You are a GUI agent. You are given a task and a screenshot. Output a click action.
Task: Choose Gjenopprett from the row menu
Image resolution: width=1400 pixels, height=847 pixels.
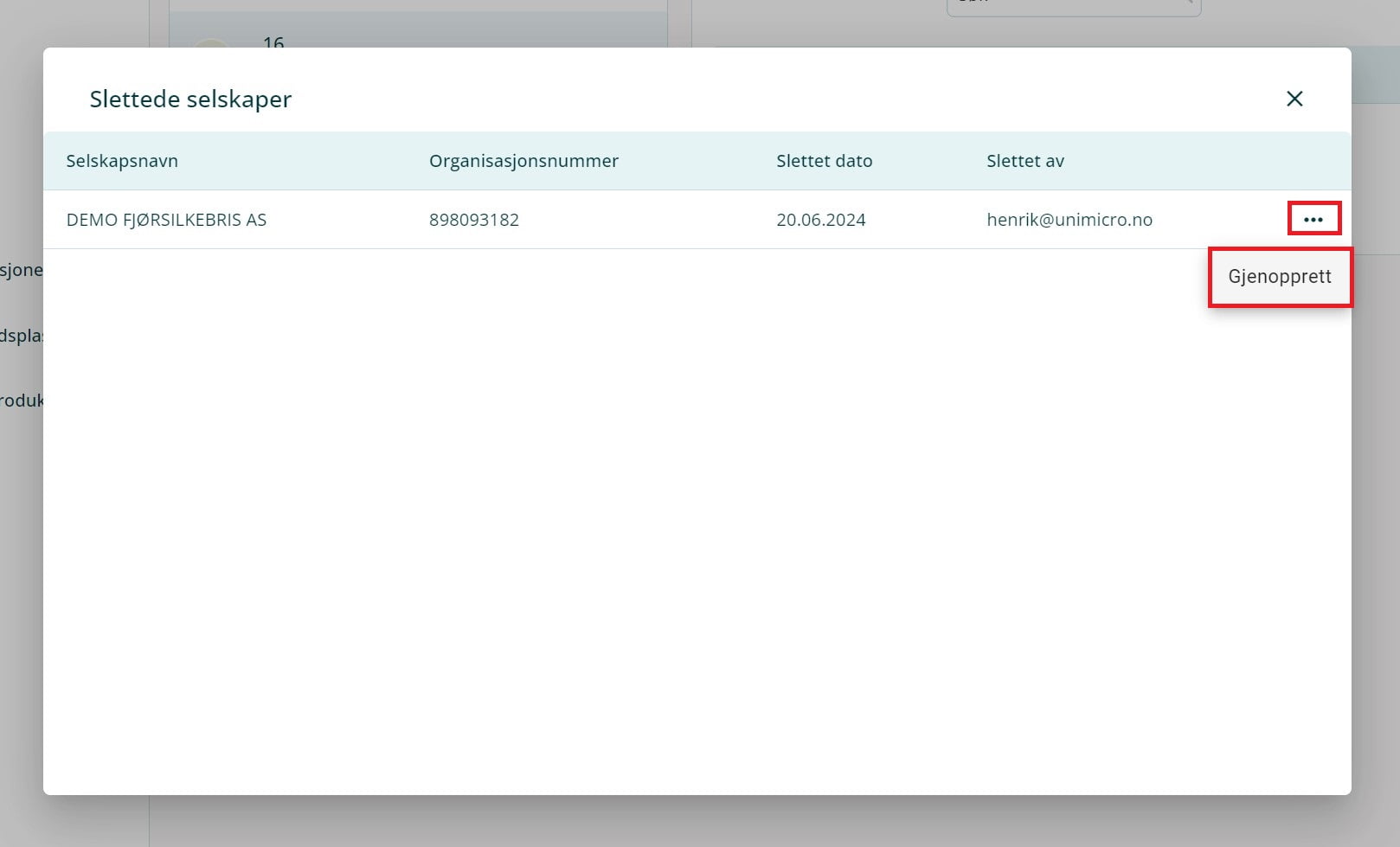pyautogui.click(x=1280, y=277)
